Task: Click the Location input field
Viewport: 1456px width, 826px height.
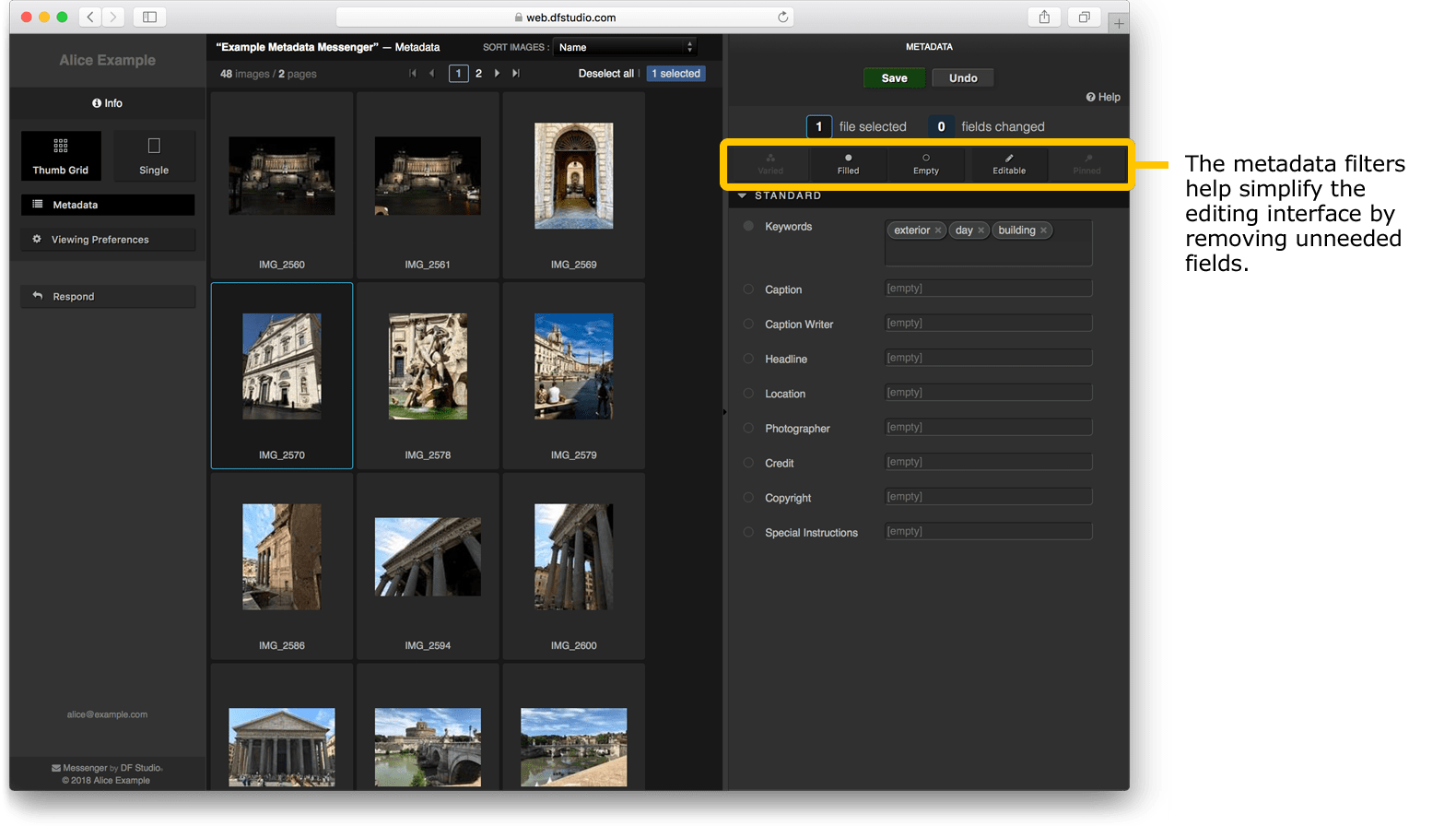Action: [x=989, y=393]
